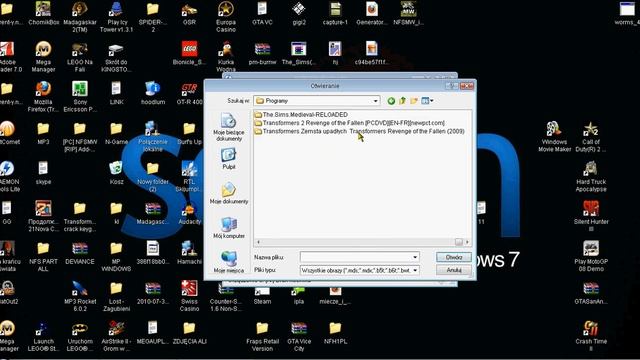Screen dimensions: 640x360
Task: Select Mozilla Firefox desktop icon
Action: [x=43, y=97]
